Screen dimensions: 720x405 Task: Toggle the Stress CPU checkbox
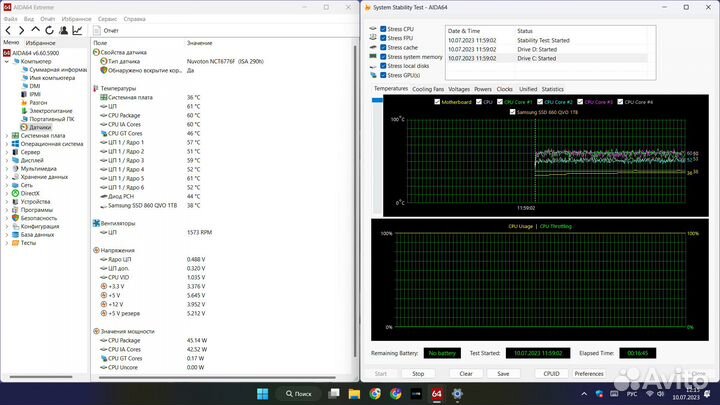(x=383, y=29)
